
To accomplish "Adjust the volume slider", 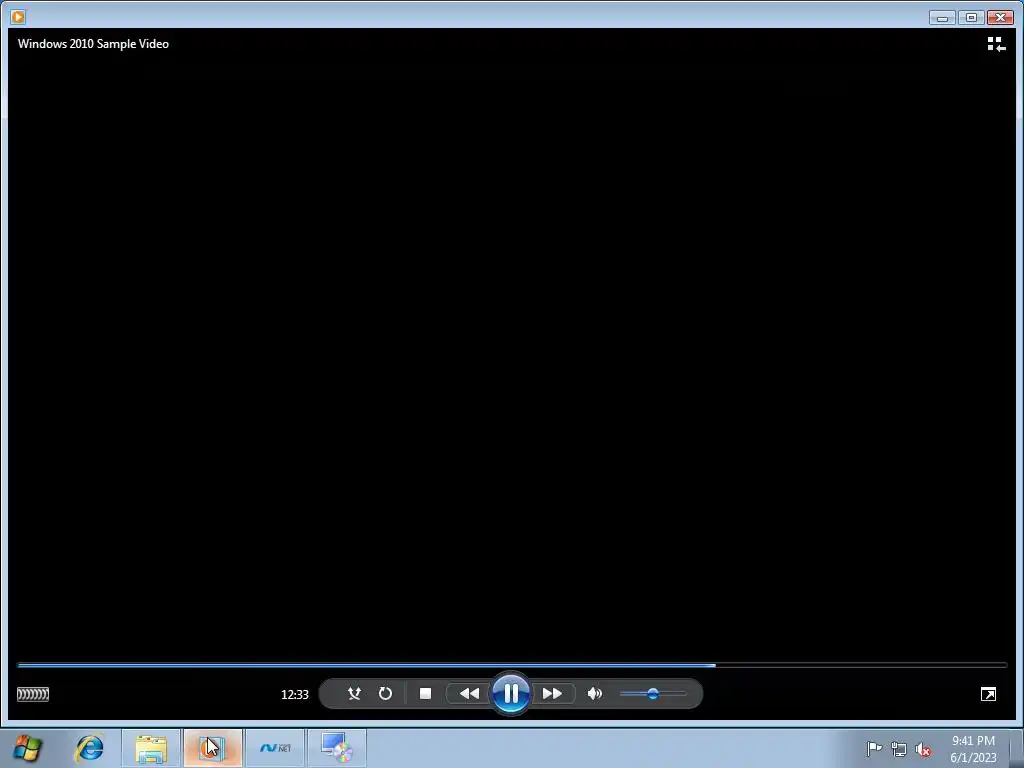I will tap(653, 694).
